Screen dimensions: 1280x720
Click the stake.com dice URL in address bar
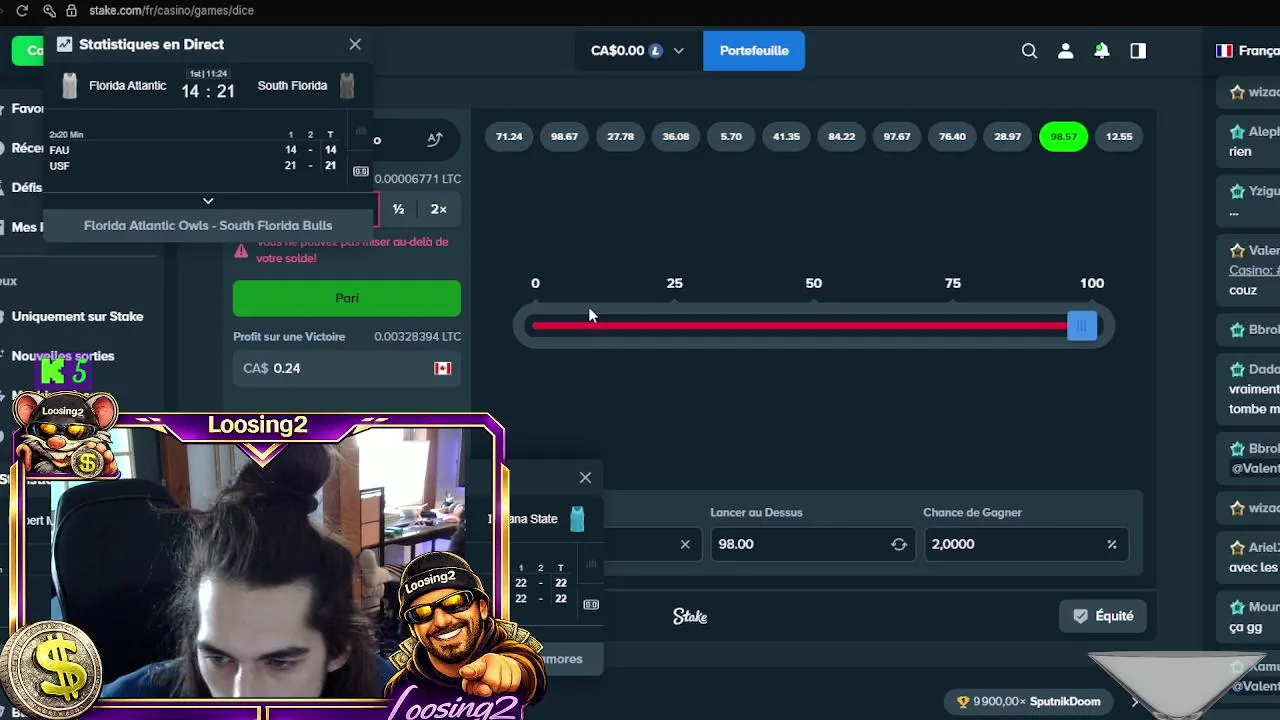tap(171, 10)
